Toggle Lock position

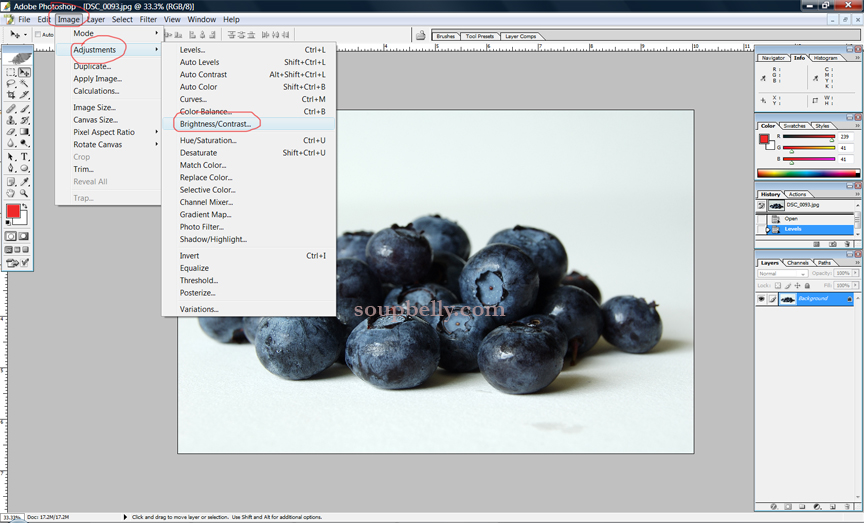[x=797, y=285]
